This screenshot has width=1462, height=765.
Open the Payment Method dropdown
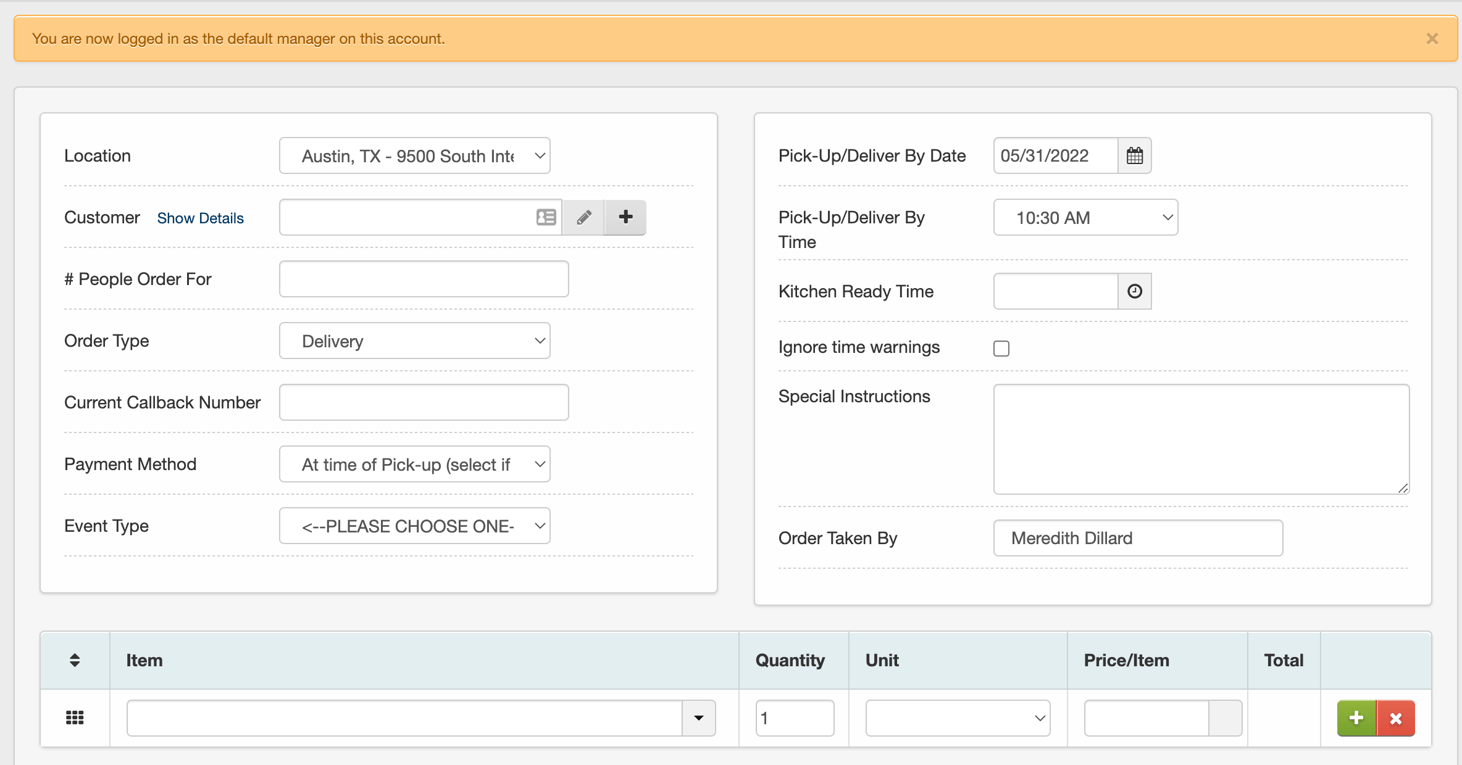point(414,464)
